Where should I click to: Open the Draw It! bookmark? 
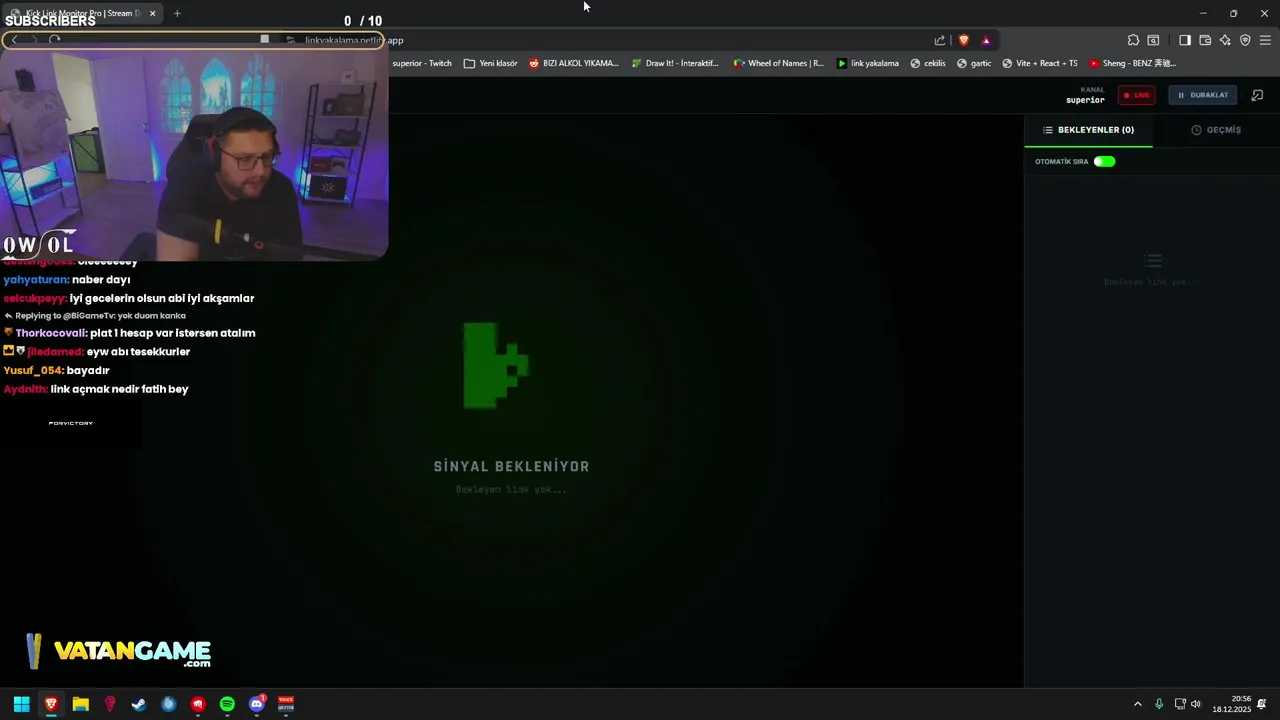(675, 63)
